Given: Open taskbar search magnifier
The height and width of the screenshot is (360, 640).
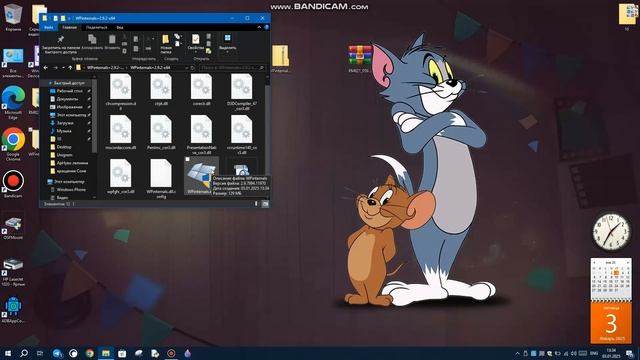Looking at the screenshot, I should [x=24, y=353].
